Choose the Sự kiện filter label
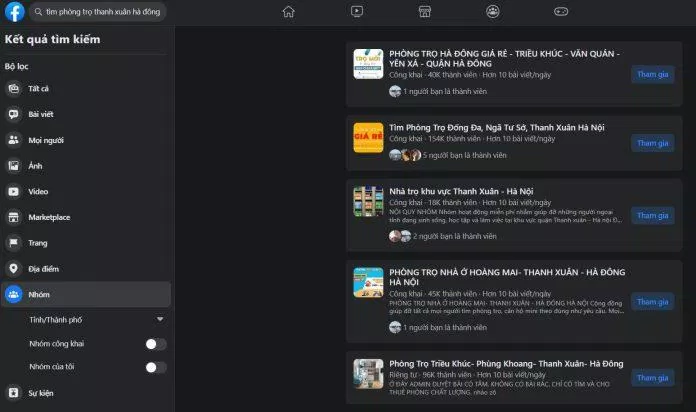The height and width of the screenshot is (412, 696). [x=41, y=393]
